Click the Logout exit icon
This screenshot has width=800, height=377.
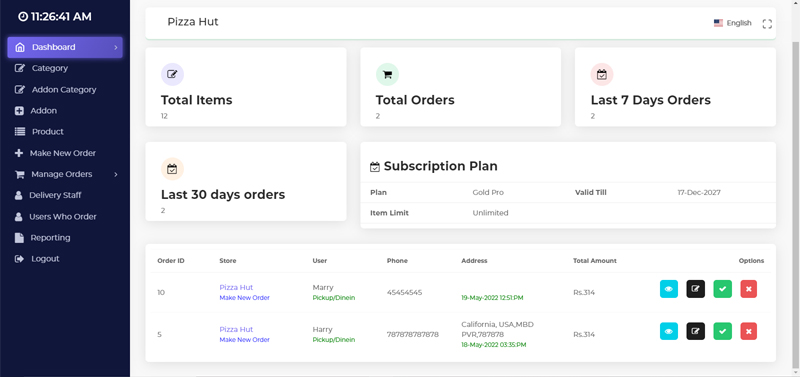(x=19, y=259)
